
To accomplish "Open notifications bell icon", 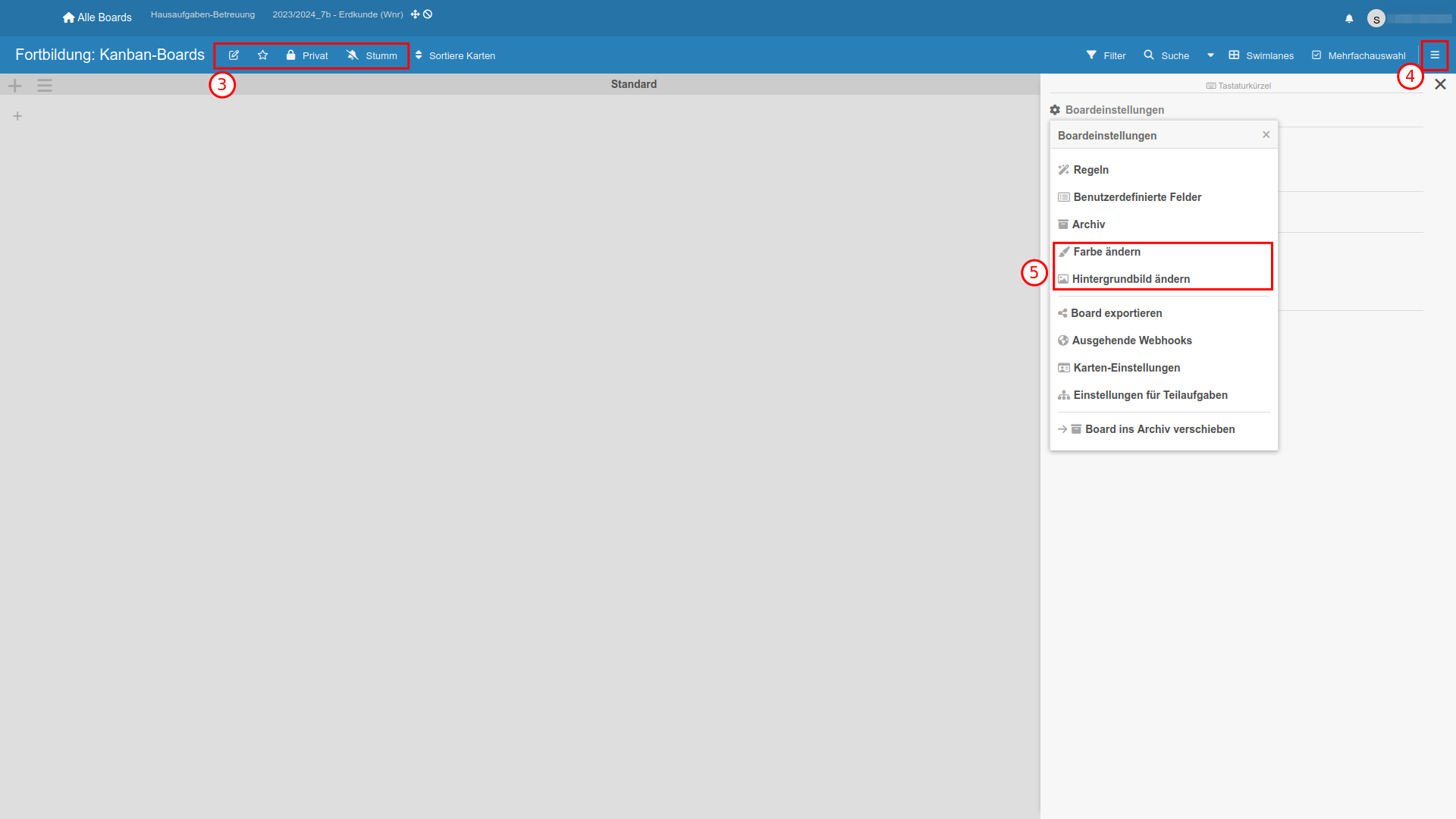I will coord(1349,19).
